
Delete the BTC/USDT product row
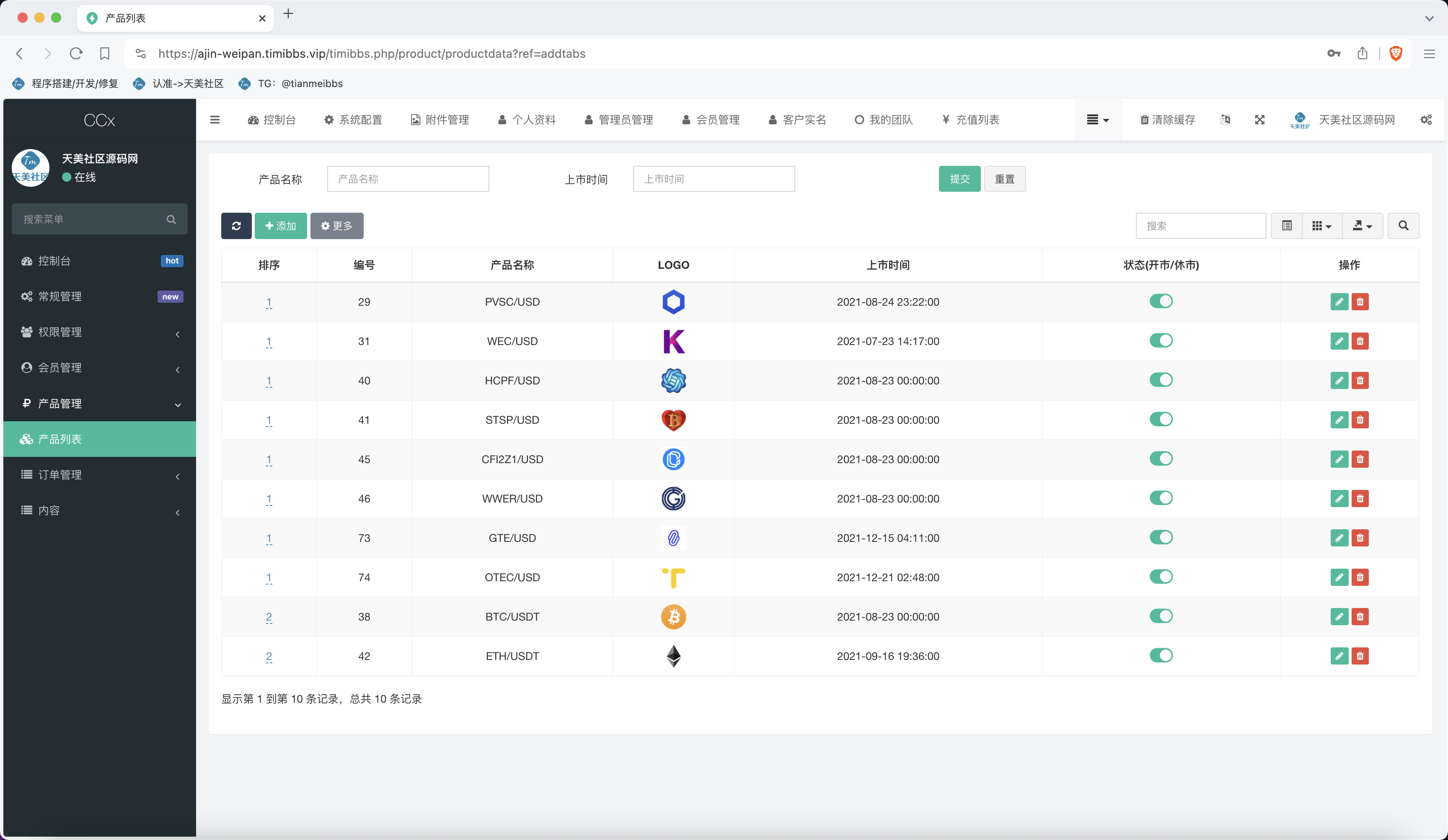coord(1360,616)
